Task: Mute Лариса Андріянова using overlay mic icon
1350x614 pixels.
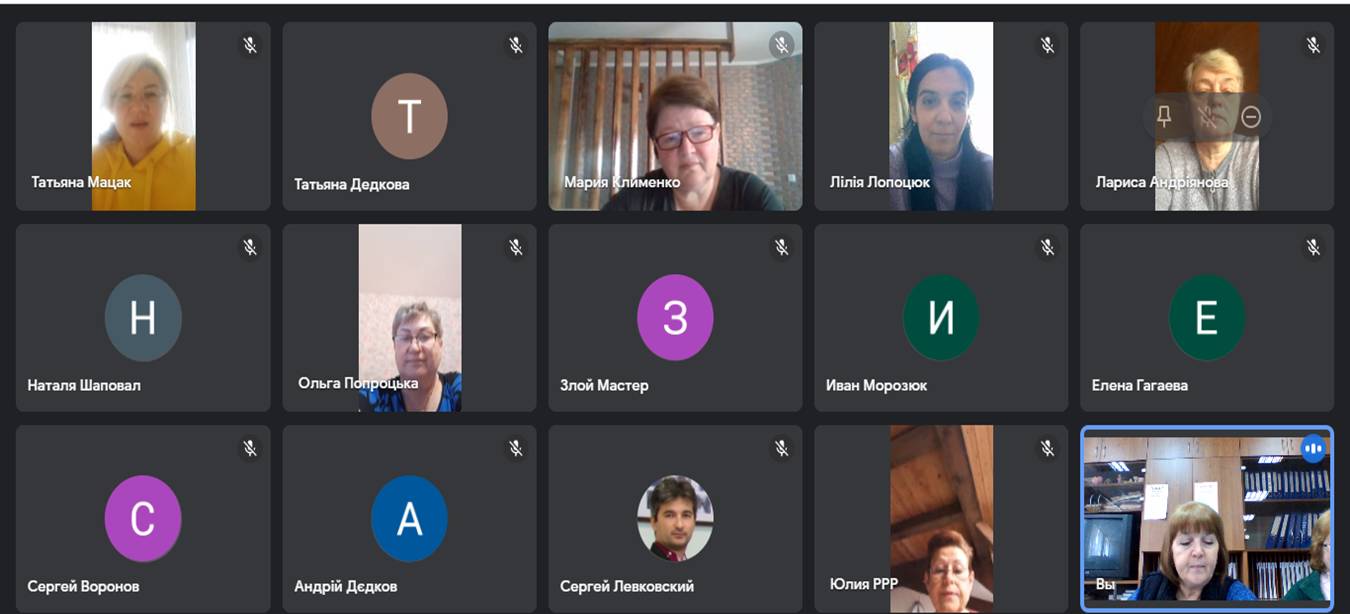Action: [1208, 117]
